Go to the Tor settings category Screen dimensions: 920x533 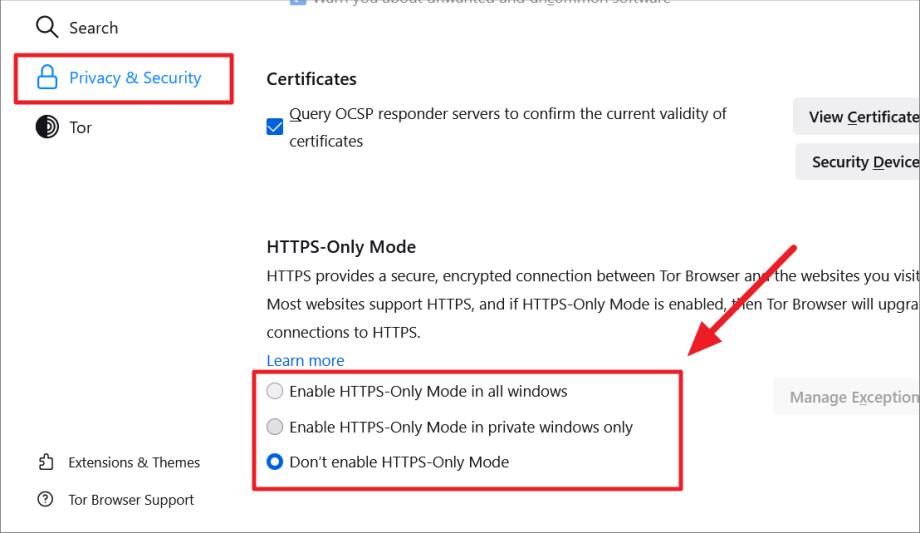pos(80,128)
